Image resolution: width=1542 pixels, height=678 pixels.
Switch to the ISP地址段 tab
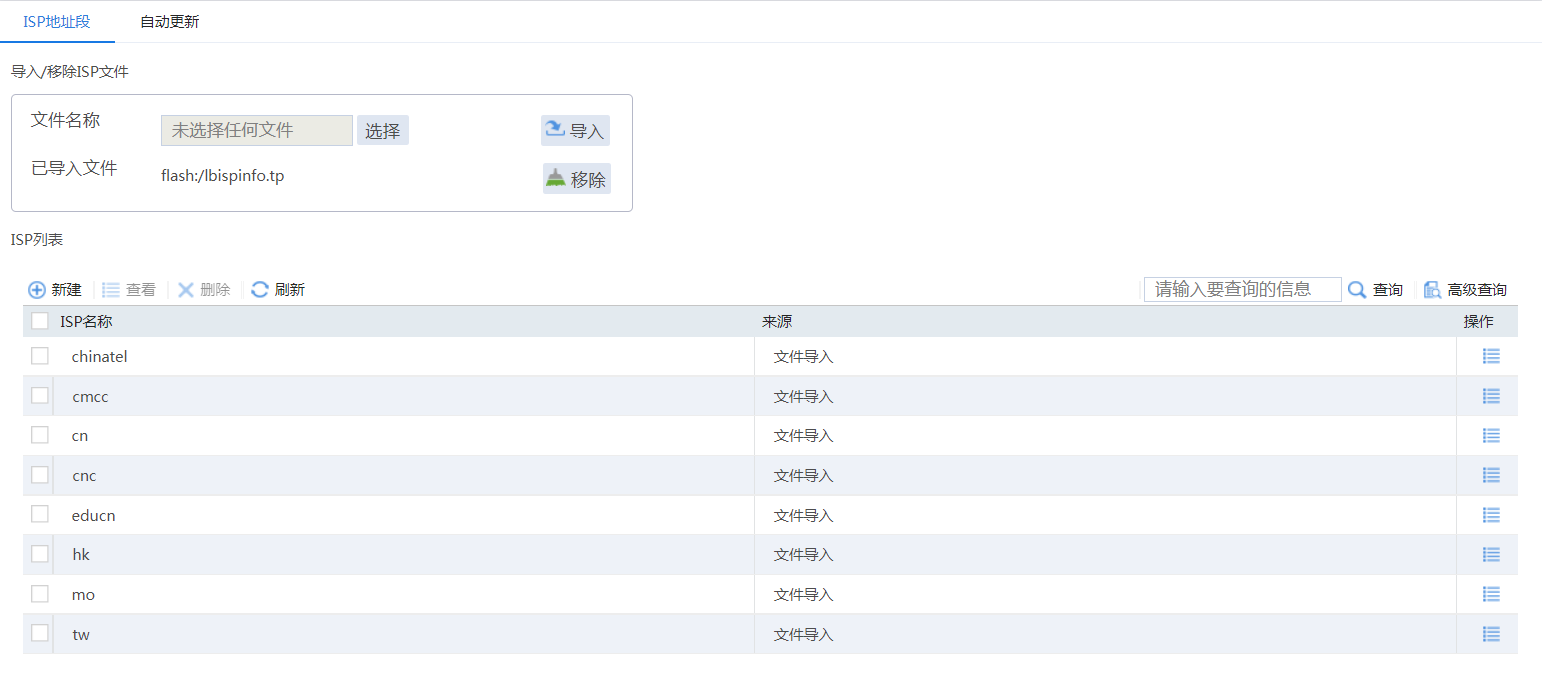57,21
